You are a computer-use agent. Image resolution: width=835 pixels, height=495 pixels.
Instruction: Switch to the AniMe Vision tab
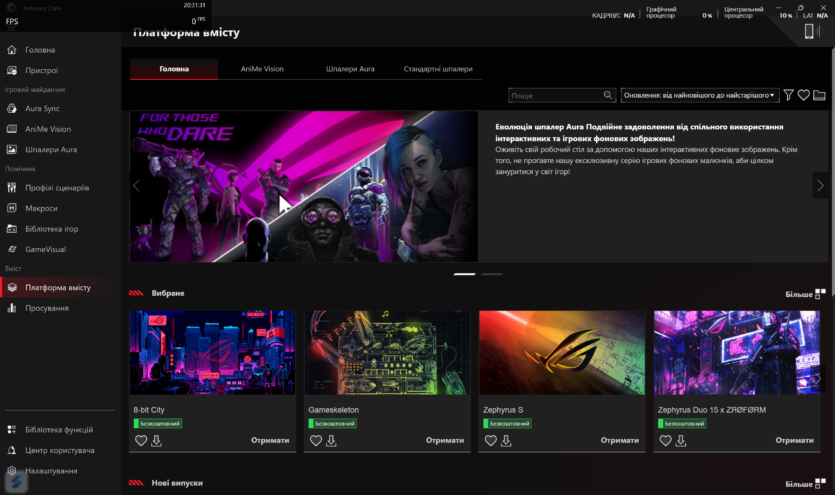tap(262, 69)
